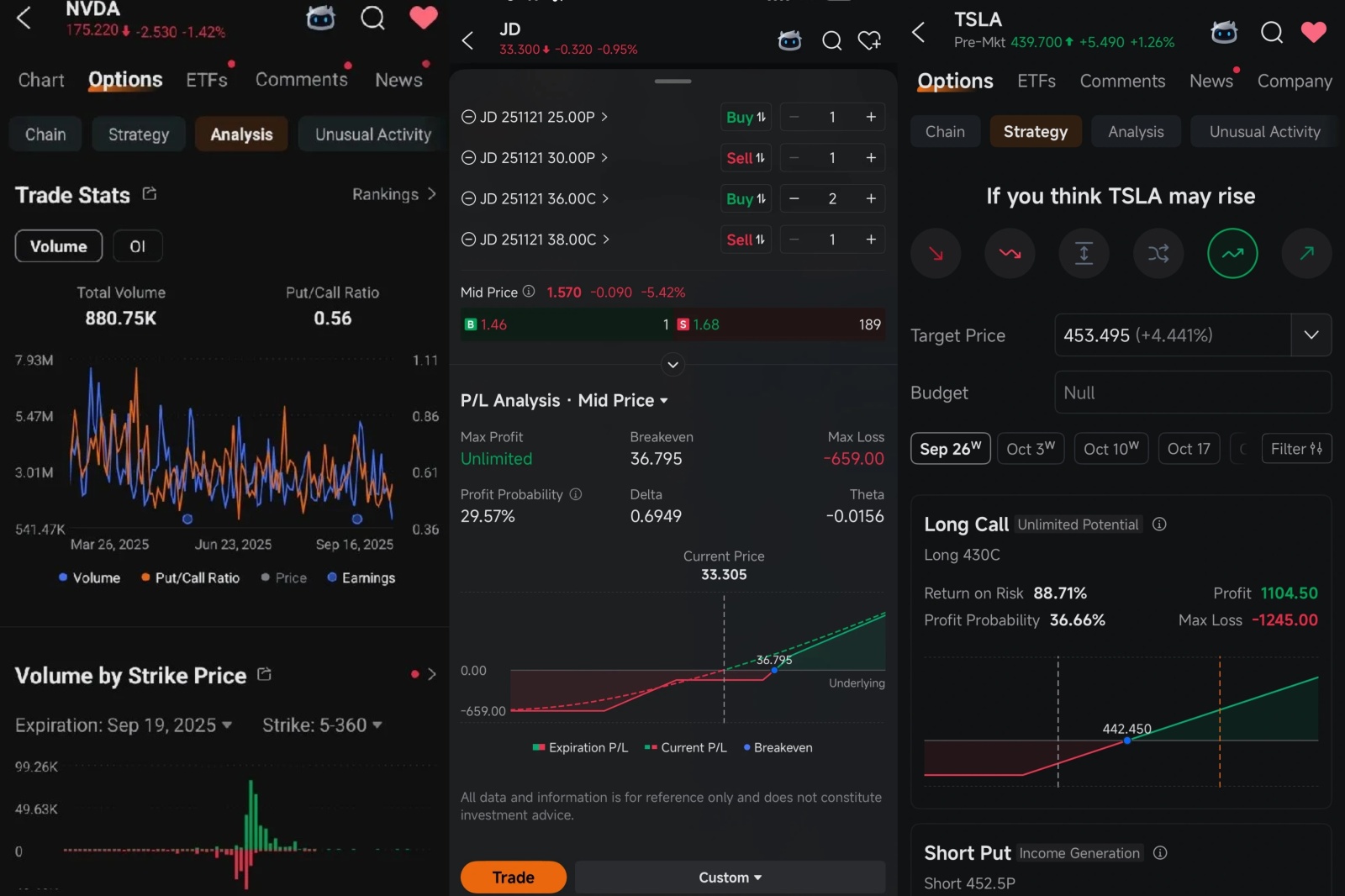Select the strong rise green arrow icon
Image resolution: width=1345 pixels, height=896 pixels.
(1232, 253)
